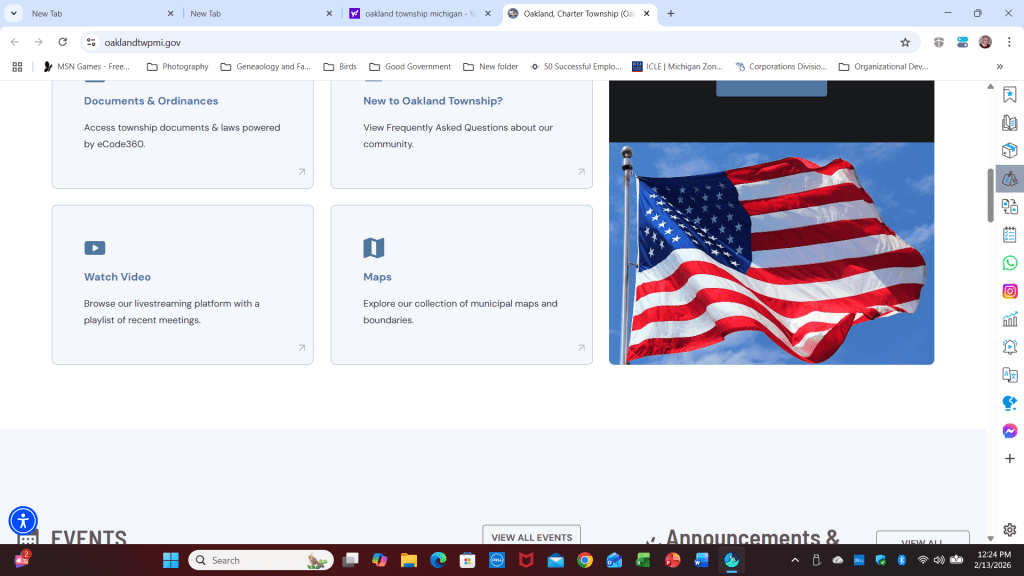The image size is (1024, 576).
Task: Open sidebar settings gear icon
Action: click(1010, 530)
